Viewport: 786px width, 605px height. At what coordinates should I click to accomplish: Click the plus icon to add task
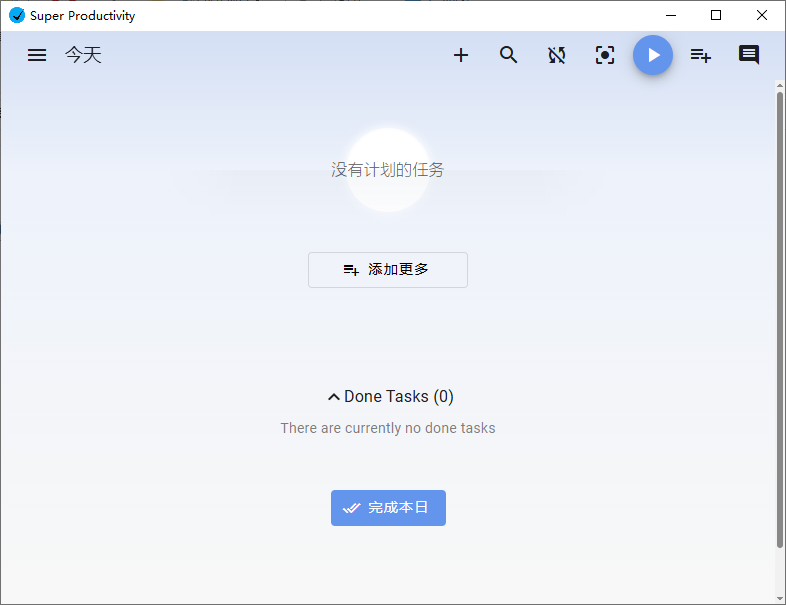[461, 55]
